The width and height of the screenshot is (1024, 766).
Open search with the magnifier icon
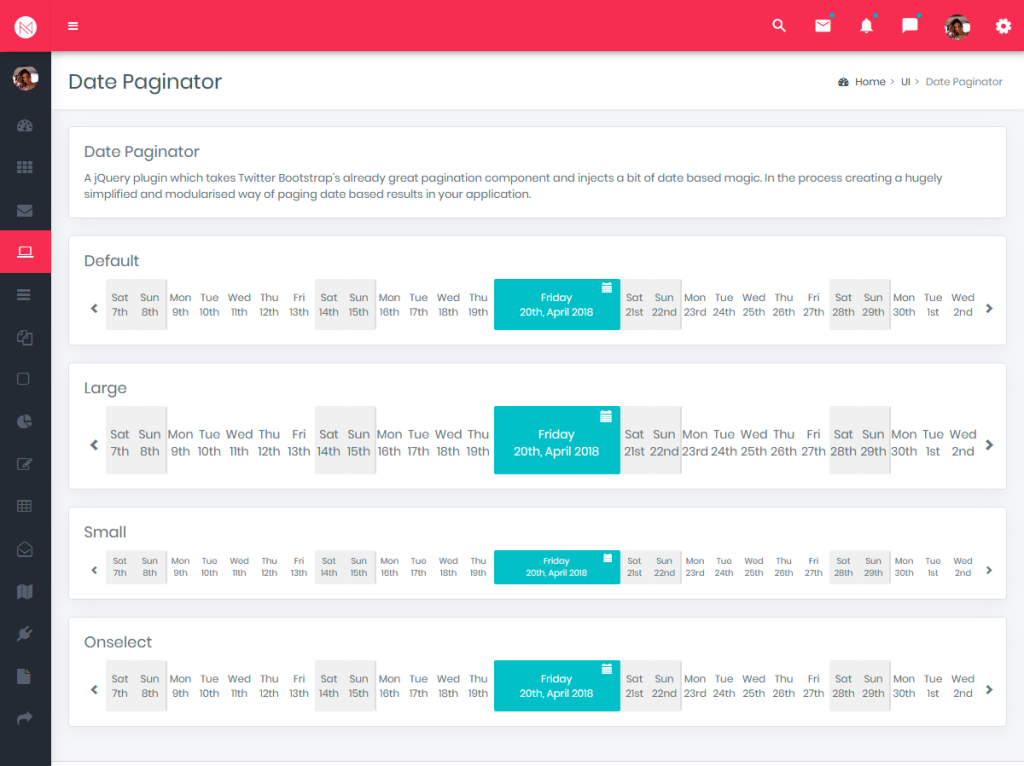pos(778,25)
